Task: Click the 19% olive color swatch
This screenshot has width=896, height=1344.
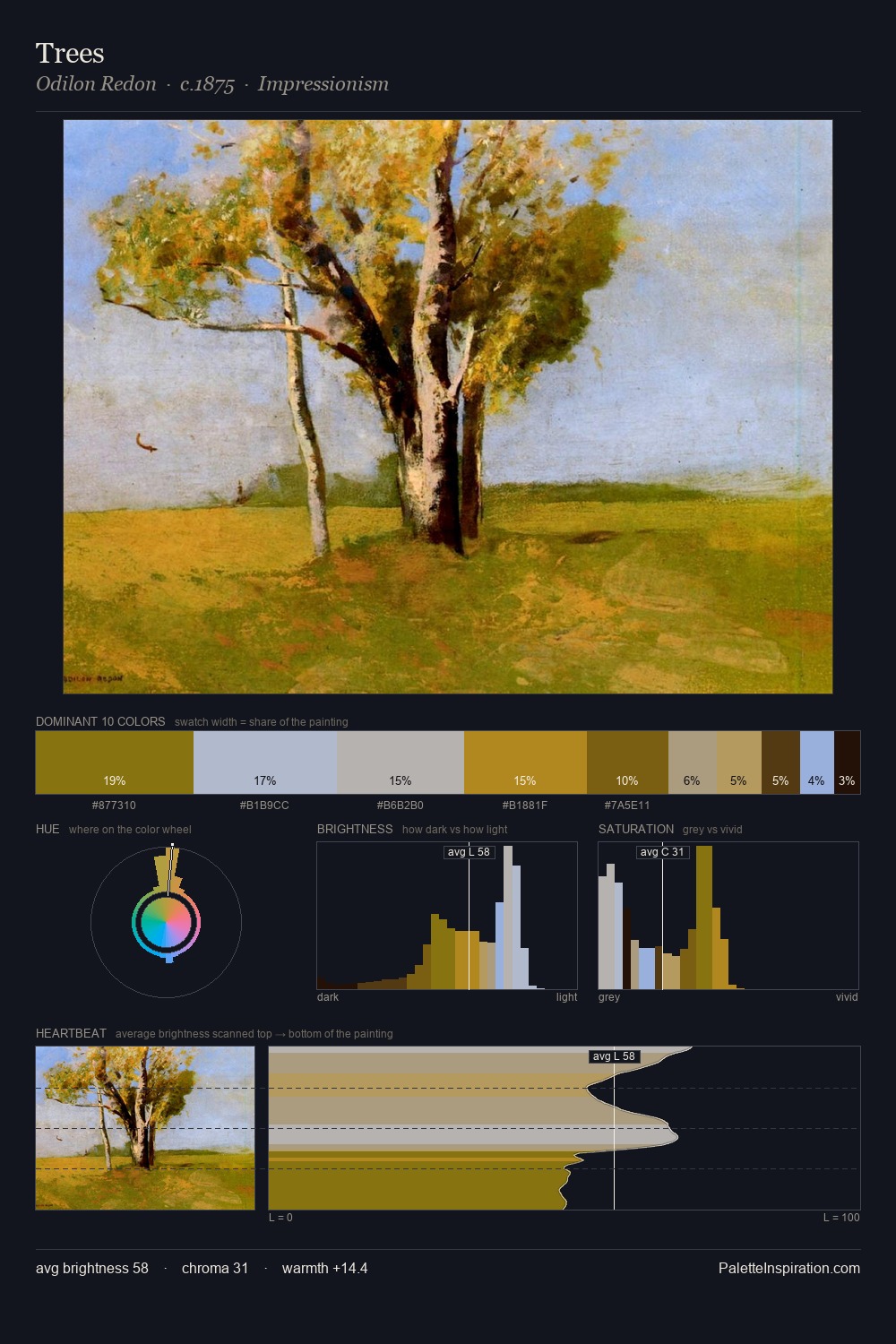Action: 115,762
